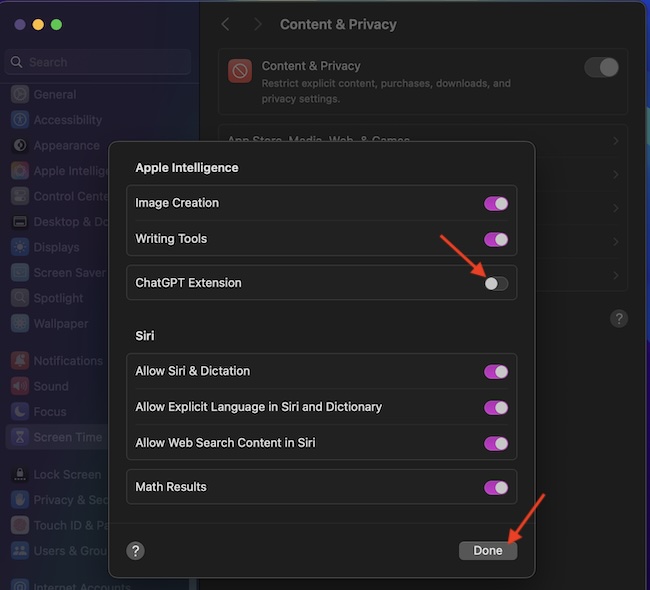Screen dimensions: 650x590
Task: Click the Screen Time hourglass icon
Action: pos(19,437)
